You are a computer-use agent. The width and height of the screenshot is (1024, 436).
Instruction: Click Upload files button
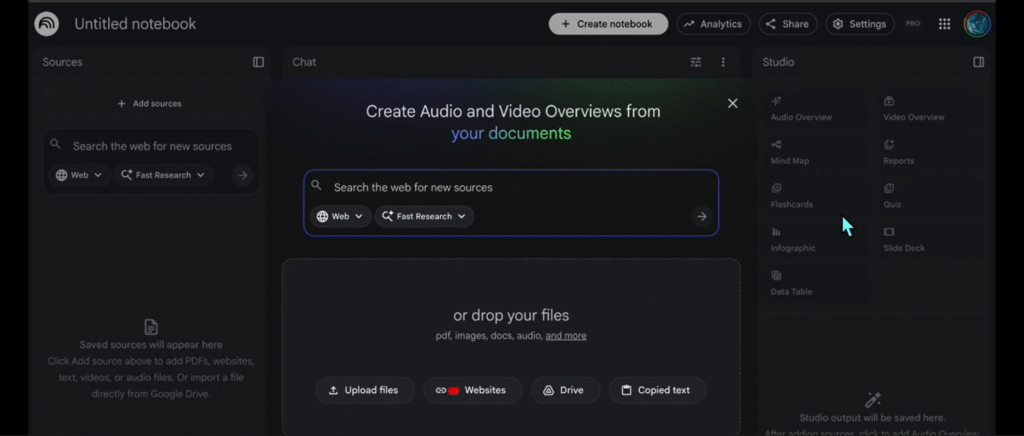pos(363,390)
